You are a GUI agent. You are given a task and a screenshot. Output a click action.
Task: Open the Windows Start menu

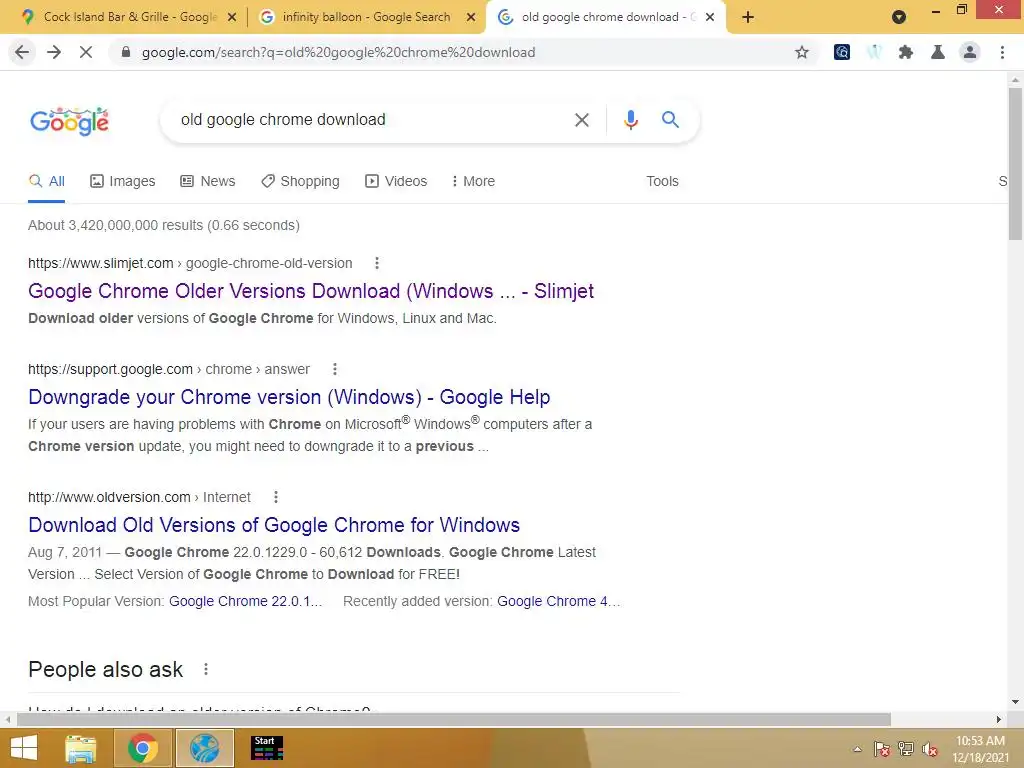[24, 748]
